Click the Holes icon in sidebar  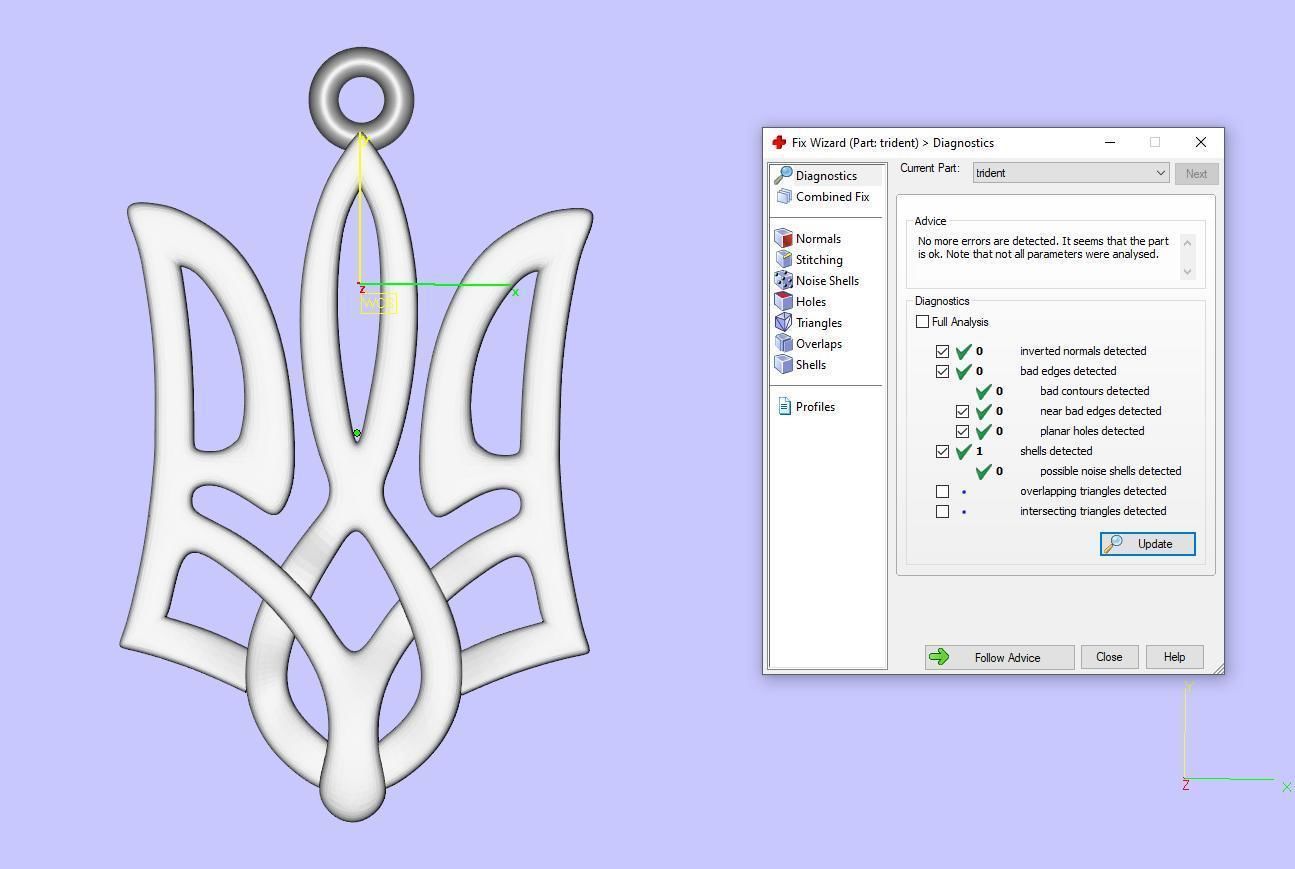tap(784, 302)
